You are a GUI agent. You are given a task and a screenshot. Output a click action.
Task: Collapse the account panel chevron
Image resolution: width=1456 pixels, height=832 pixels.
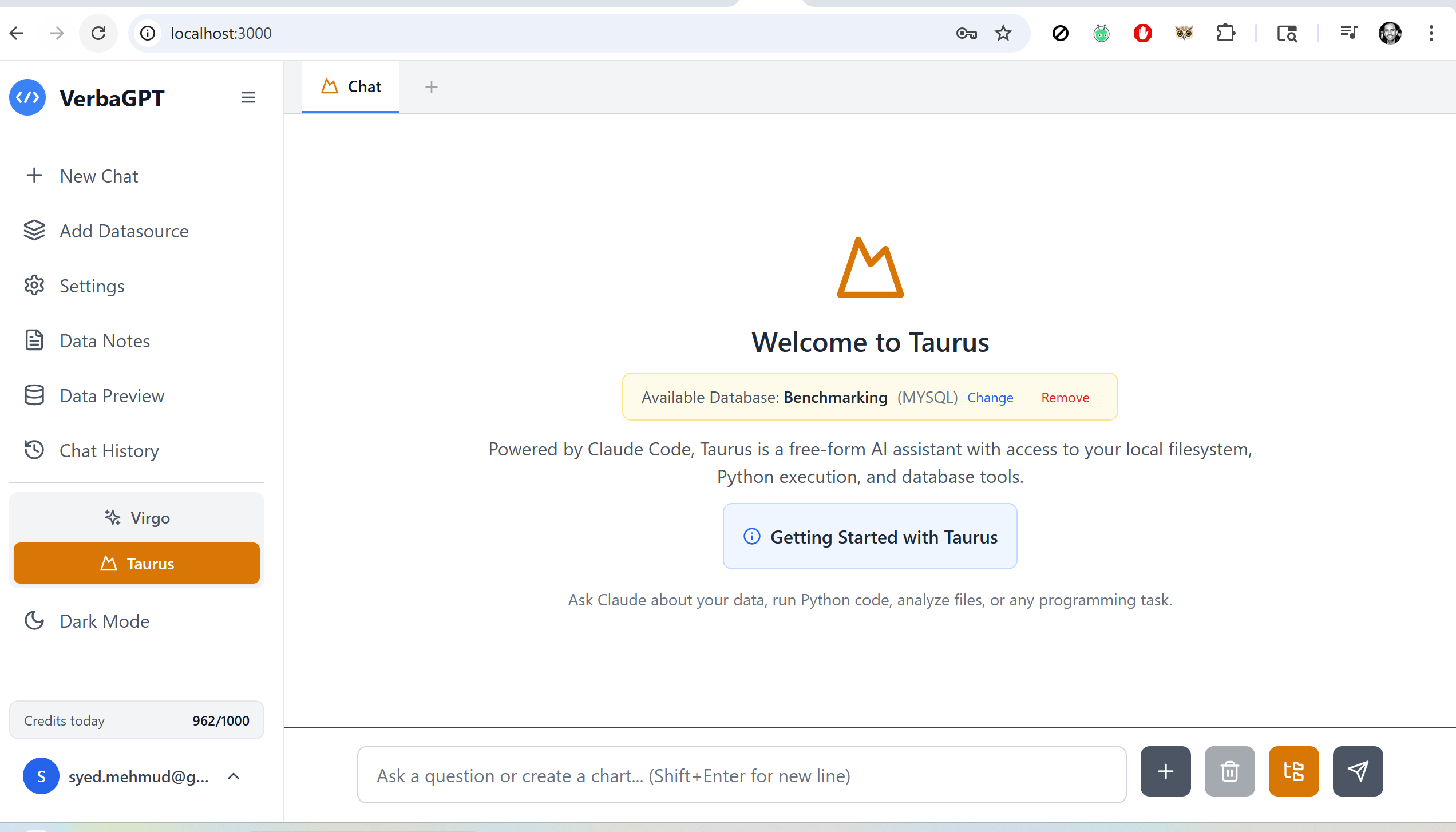[x=234, y=776]
